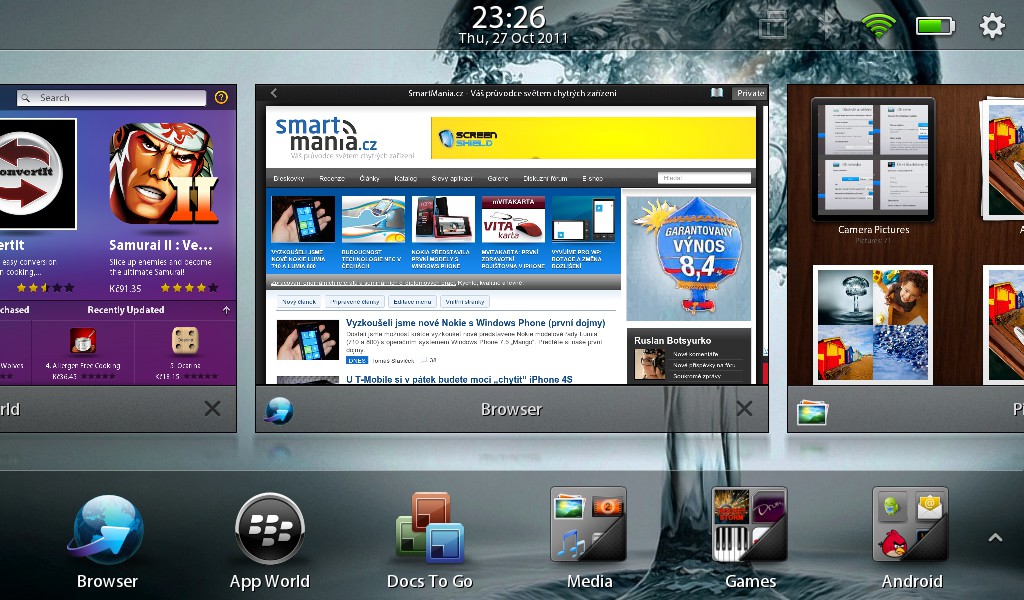Image resolution: width=1024 pixels, height=600 pixels.
Task: Open the Bleskovky menu item
Action: click(289, 178)
